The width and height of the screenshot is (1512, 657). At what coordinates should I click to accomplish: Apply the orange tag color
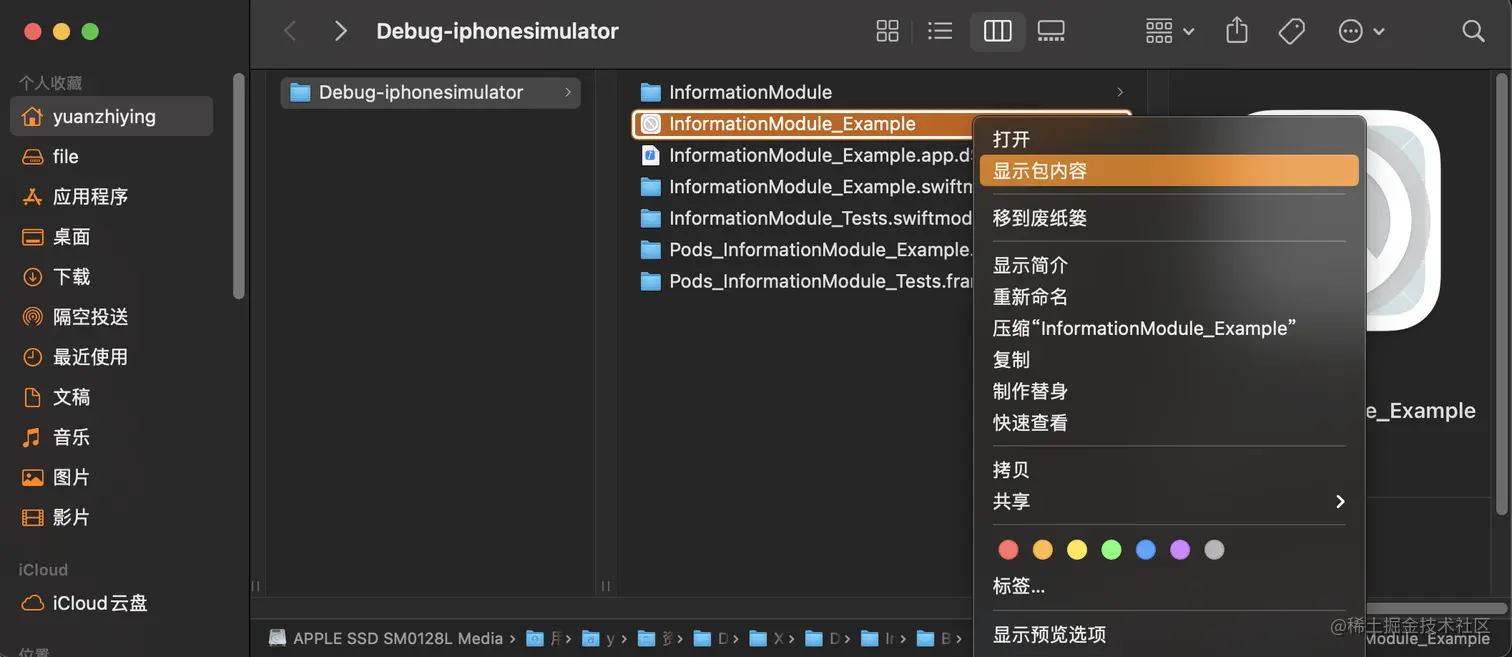(x=1042, y=549)
